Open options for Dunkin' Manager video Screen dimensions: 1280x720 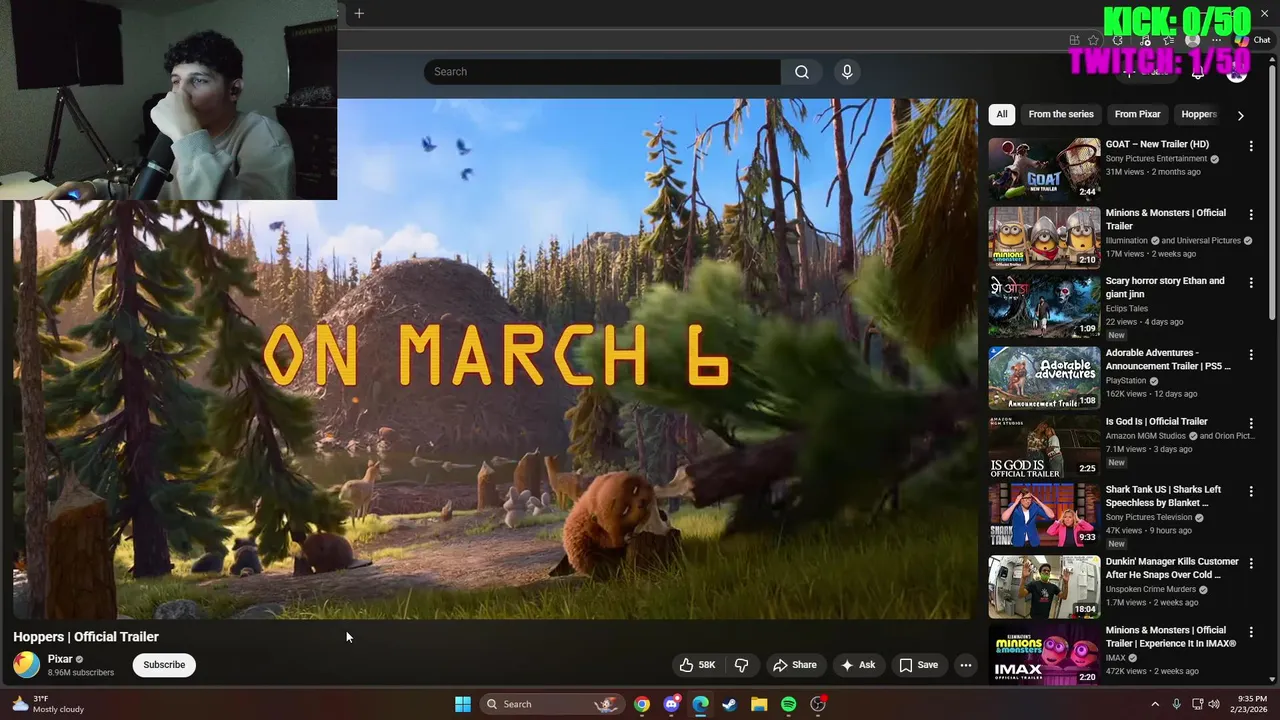[1250, 564]
